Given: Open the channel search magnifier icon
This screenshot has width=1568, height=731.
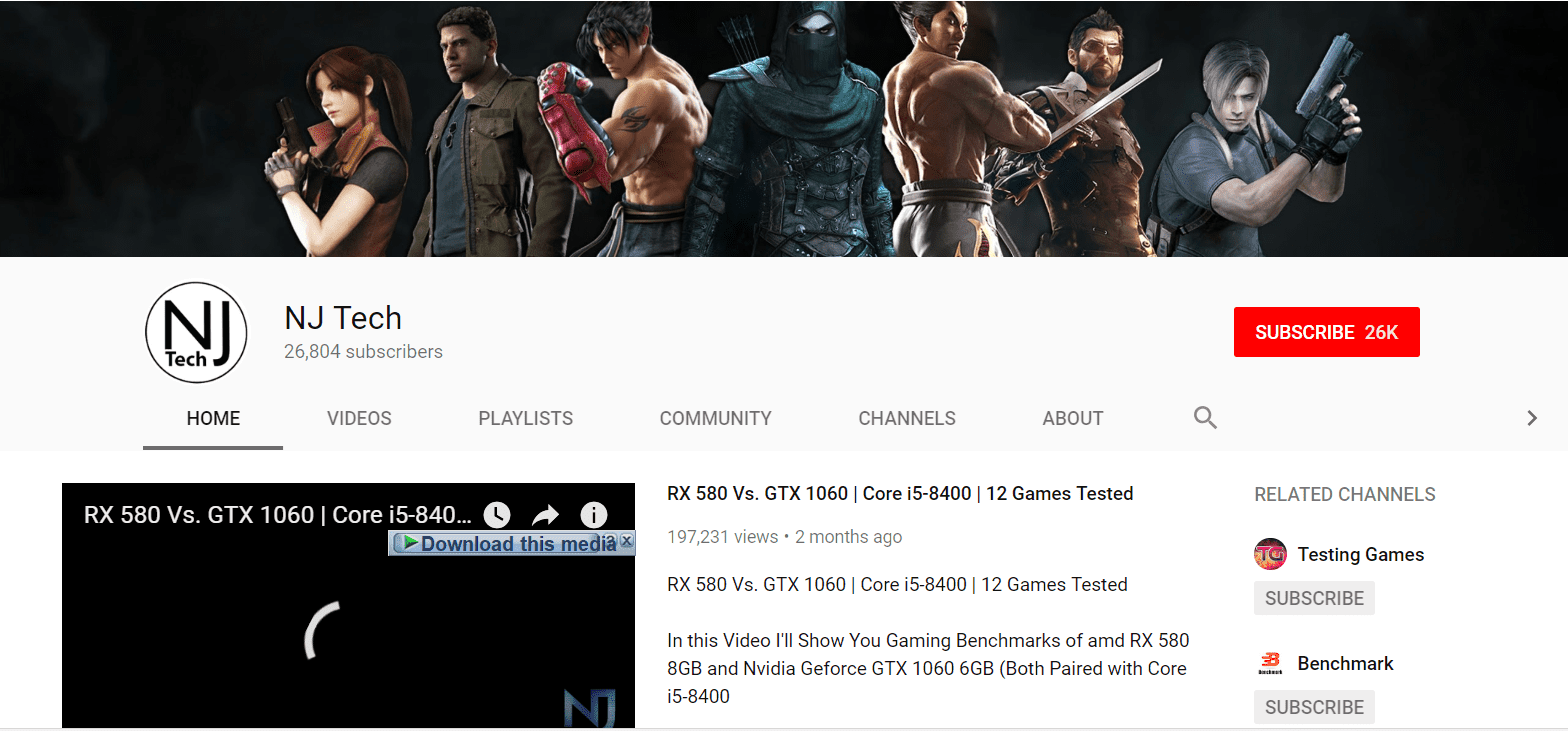Looking at the screenshot, I should tap(1205, 418).
